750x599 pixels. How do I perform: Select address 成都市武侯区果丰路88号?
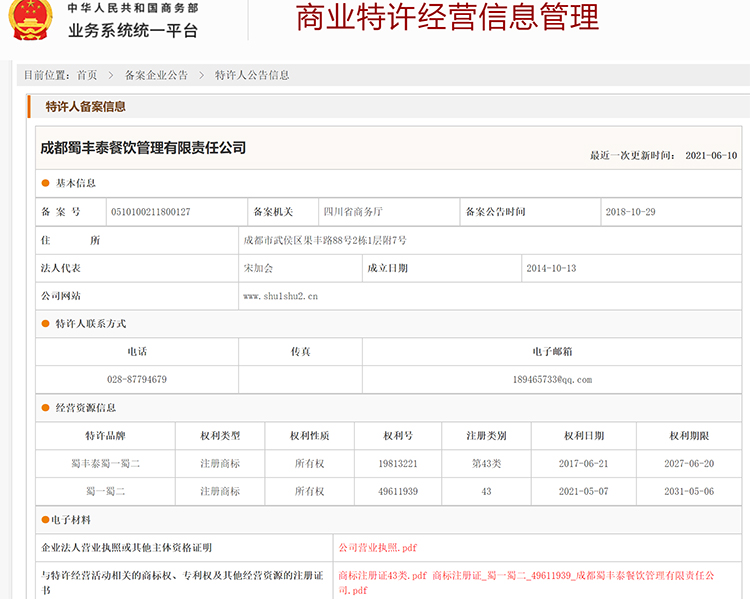(325, 240)
